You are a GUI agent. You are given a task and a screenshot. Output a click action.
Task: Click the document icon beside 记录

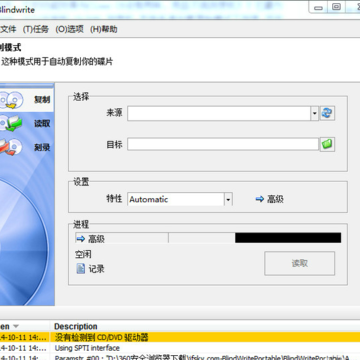click(81, 268)
